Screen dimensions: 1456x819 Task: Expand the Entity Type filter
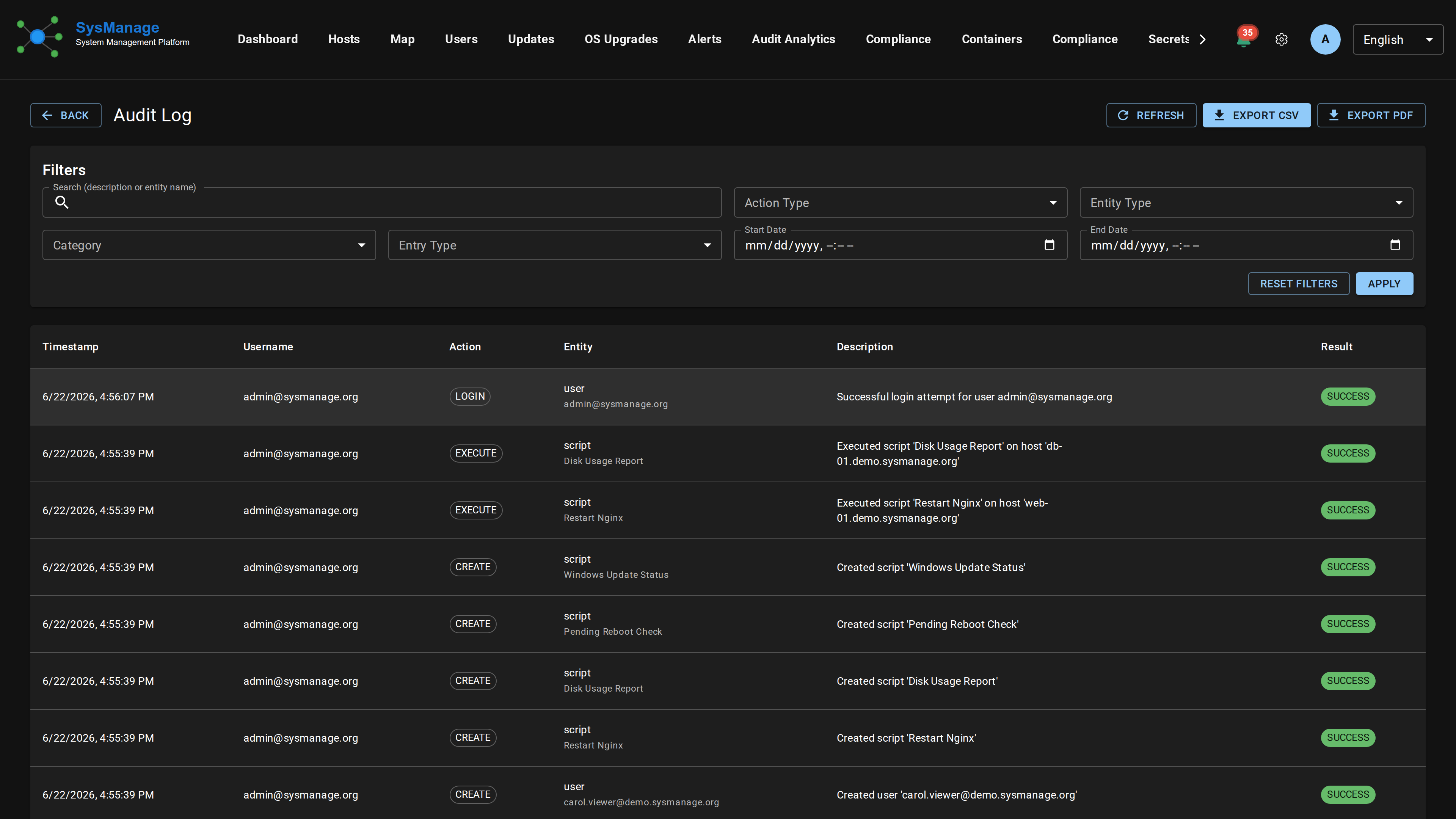tap(1246, 202)
